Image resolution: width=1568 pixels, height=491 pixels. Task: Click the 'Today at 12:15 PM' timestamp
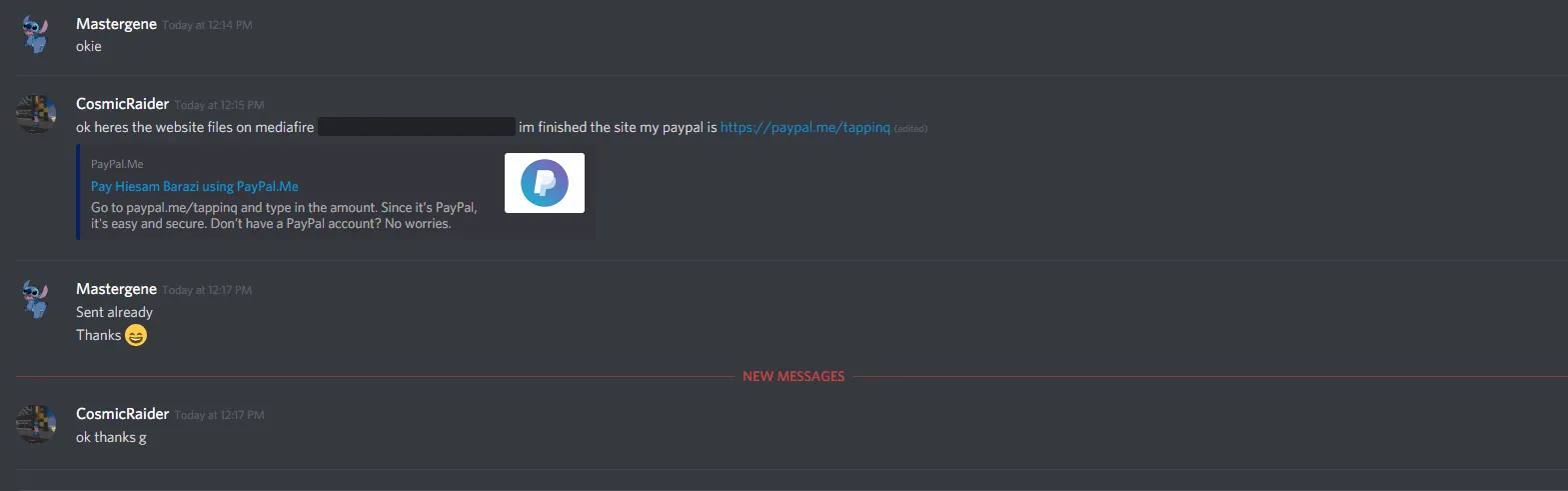(220, 105)
